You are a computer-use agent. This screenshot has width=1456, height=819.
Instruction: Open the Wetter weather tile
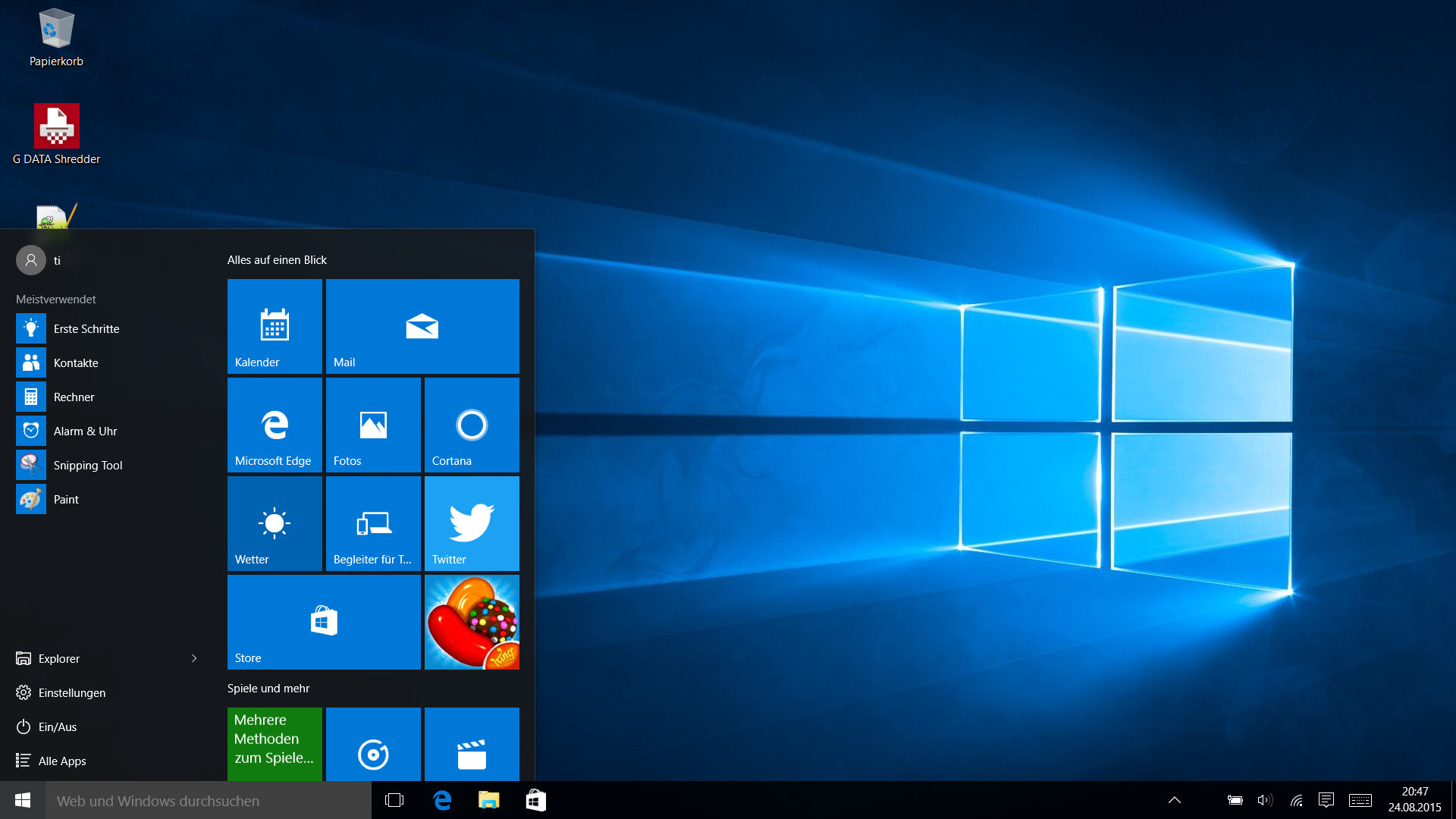click(275, 523)
